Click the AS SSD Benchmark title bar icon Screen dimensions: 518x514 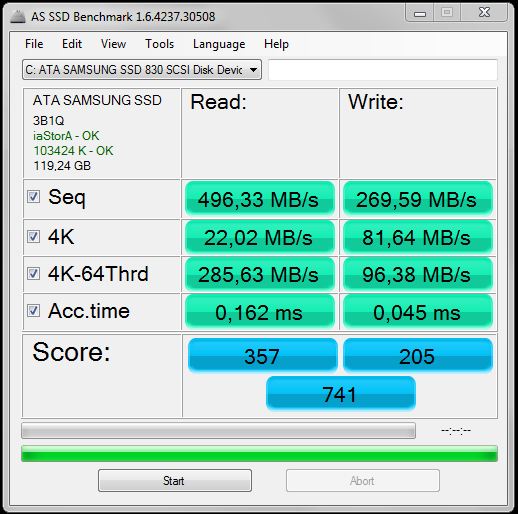(x=18, y=17)
